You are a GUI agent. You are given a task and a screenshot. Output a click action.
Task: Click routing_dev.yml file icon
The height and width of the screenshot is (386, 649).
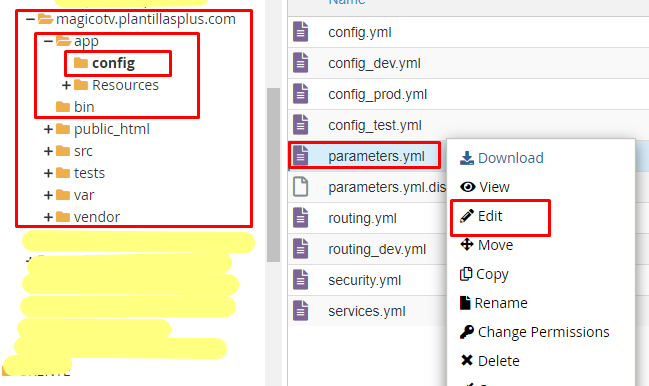[300, 249]
